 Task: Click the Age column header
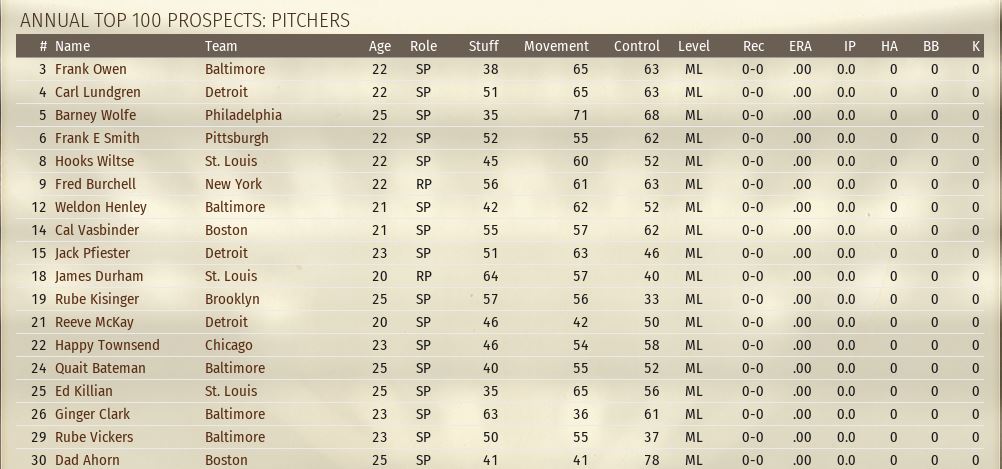(x=380, y=46)
